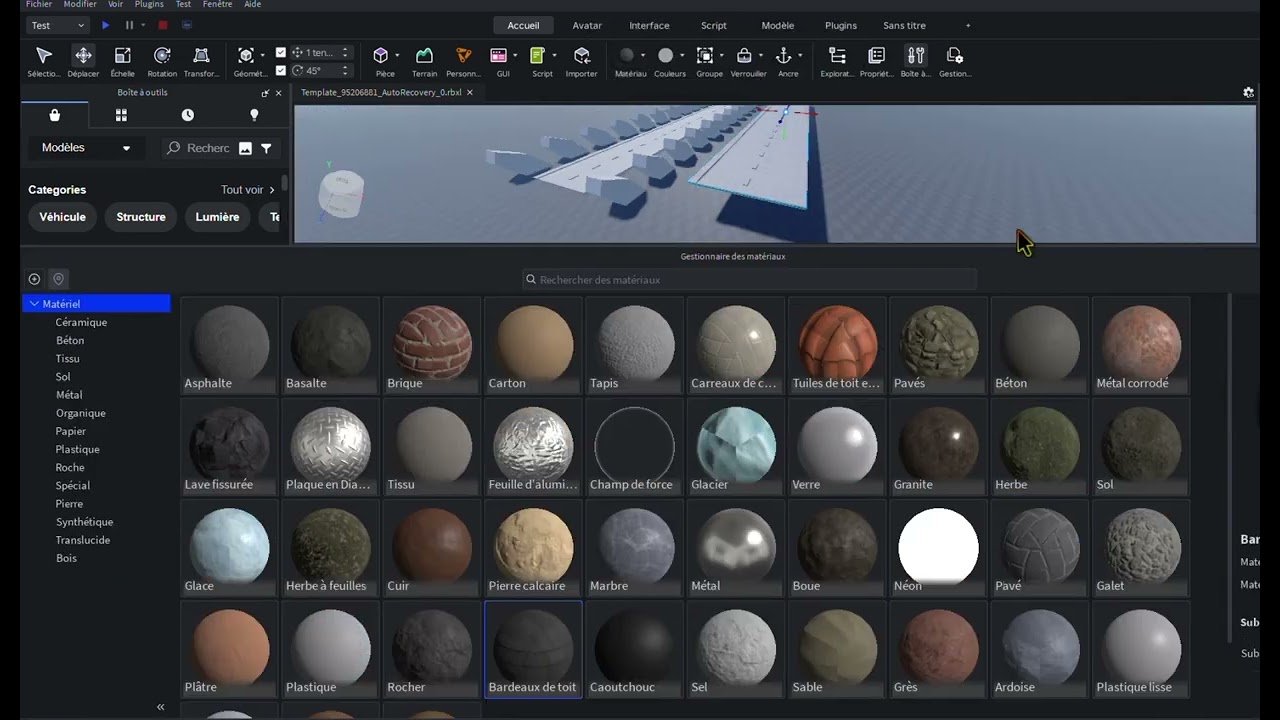Click the Verrouiller lock icon

744,56
